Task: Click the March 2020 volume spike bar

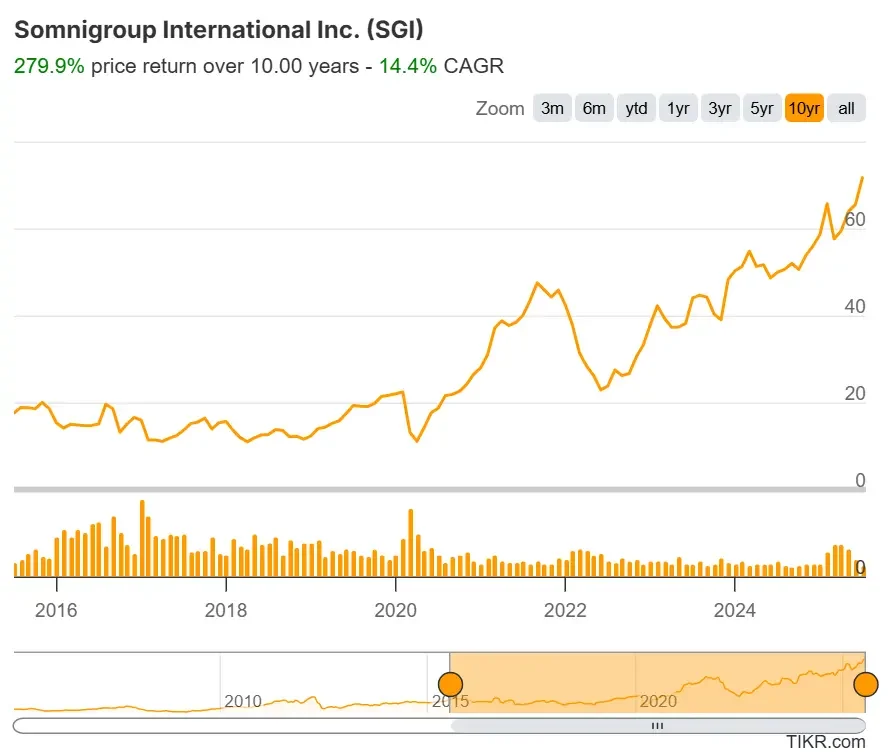Action: (x=410, y=543)
